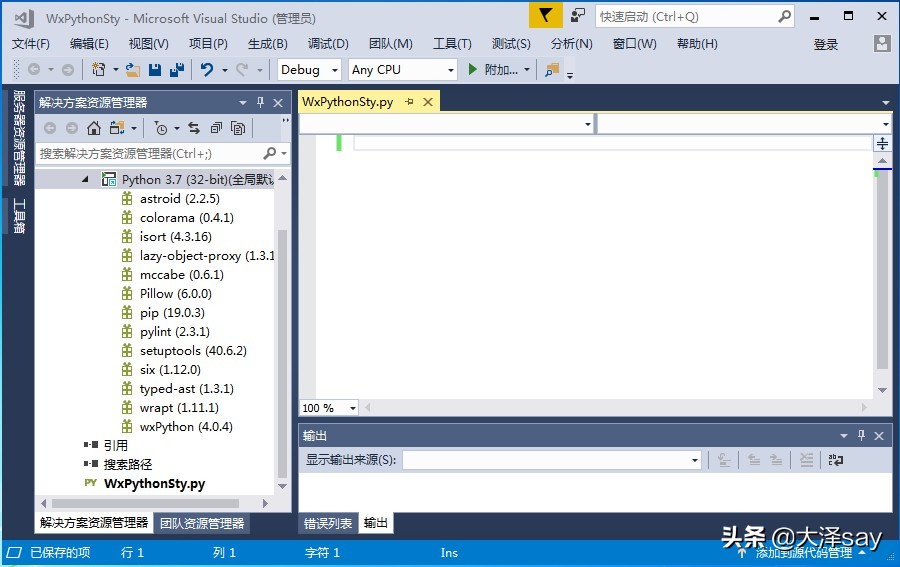Open the 工具箱 side tab

[x=19, y=216]
